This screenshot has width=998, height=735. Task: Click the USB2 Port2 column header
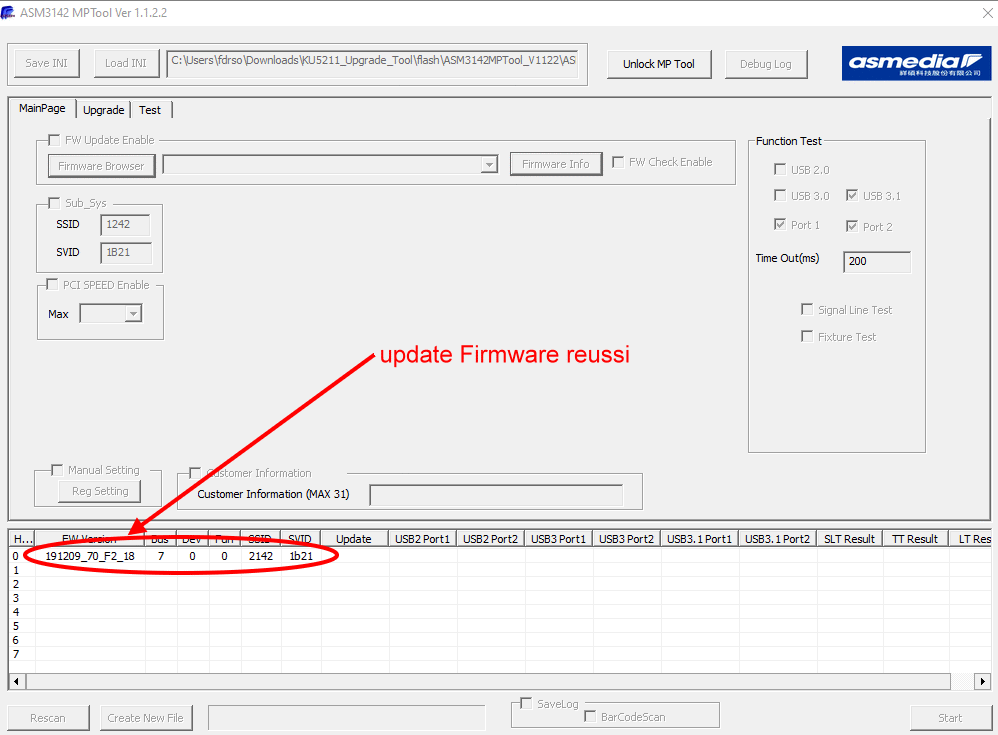490,539
